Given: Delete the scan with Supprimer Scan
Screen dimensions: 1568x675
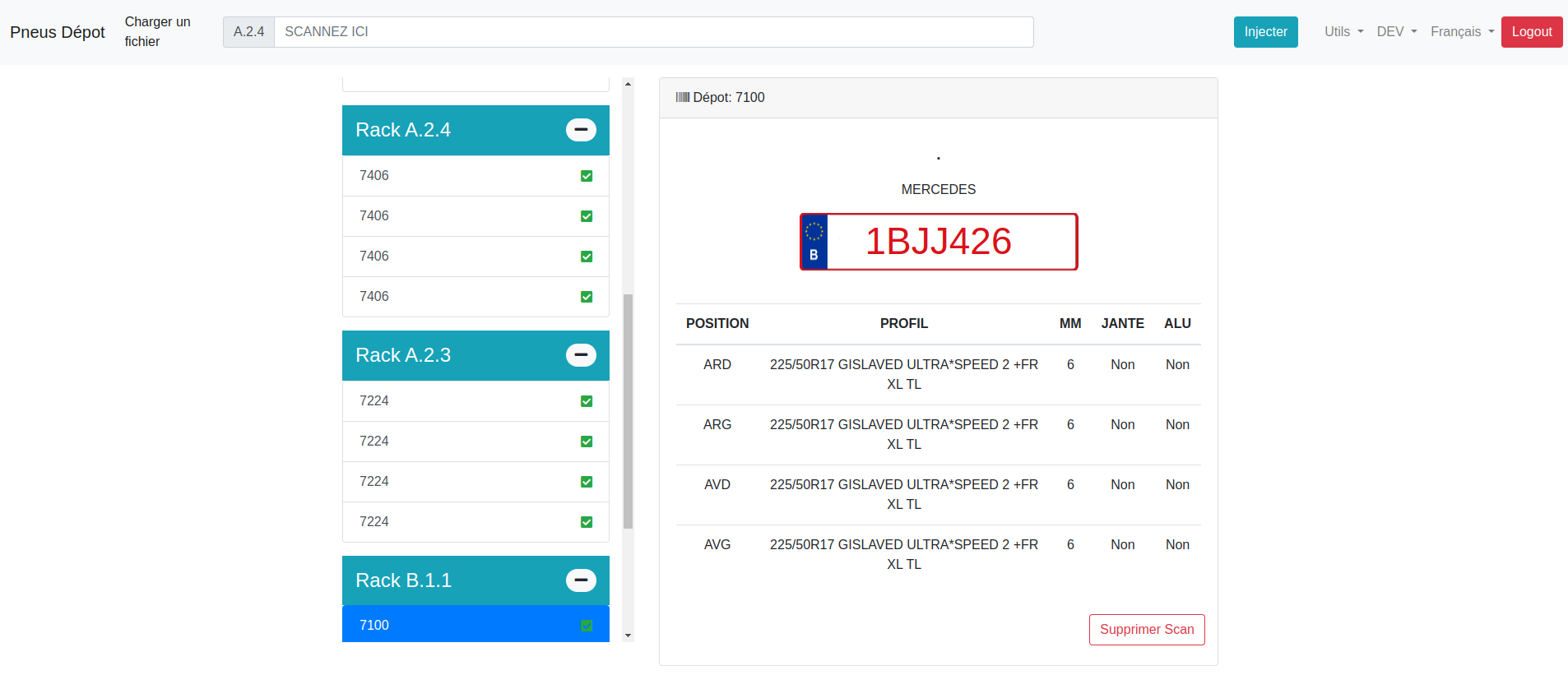Looking at the screenshot, I should pyautogui.click(x=1147, y=630).
